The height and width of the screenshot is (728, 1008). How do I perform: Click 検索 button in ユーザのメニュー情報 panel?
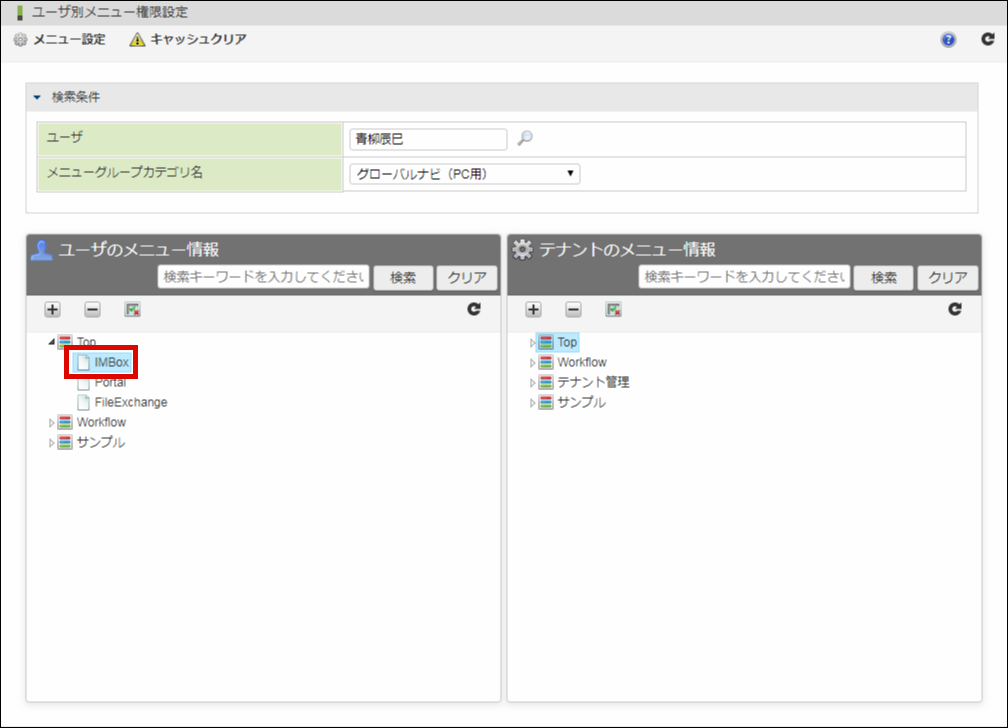[403, 277]
